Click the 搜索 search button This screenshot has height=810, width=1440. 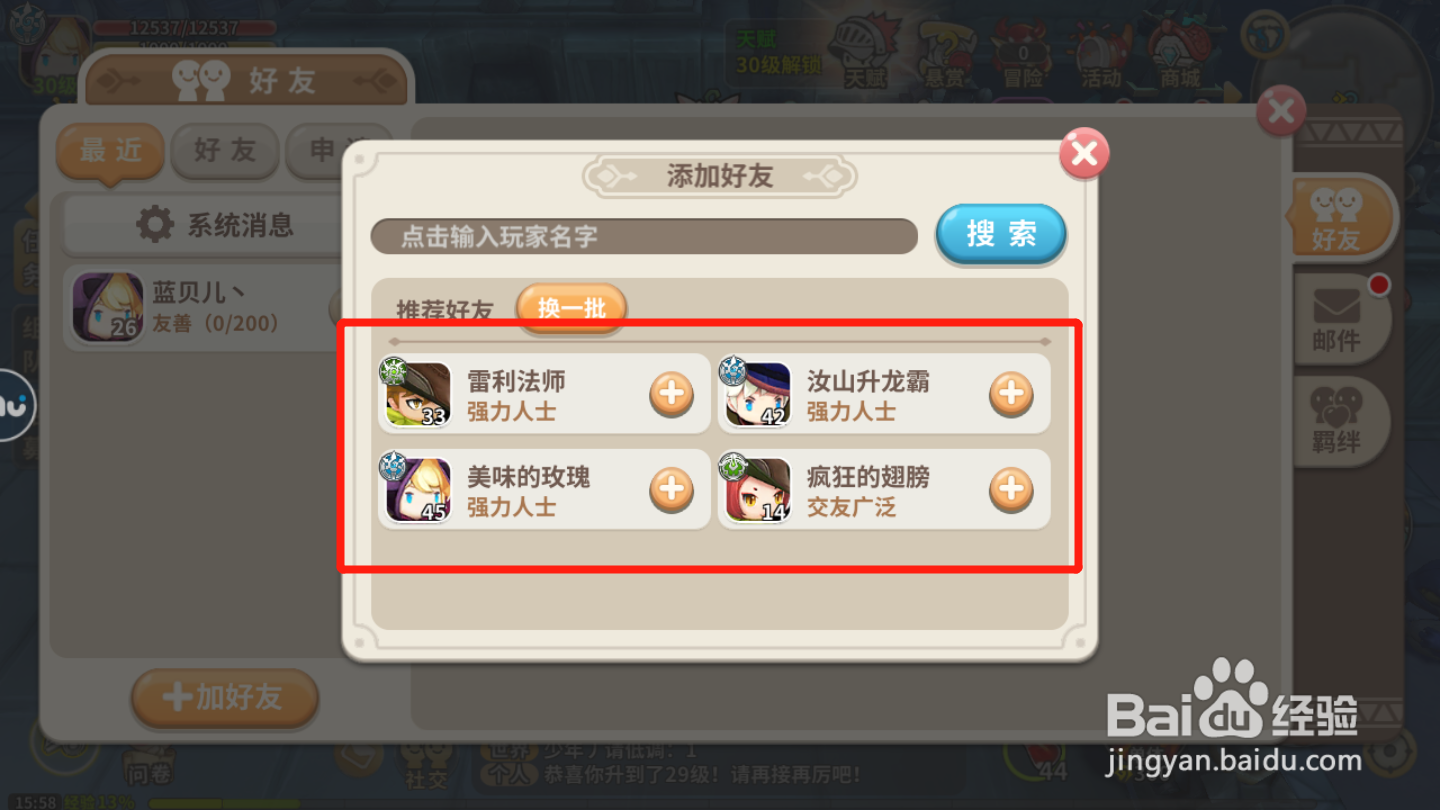(1001, 235)
